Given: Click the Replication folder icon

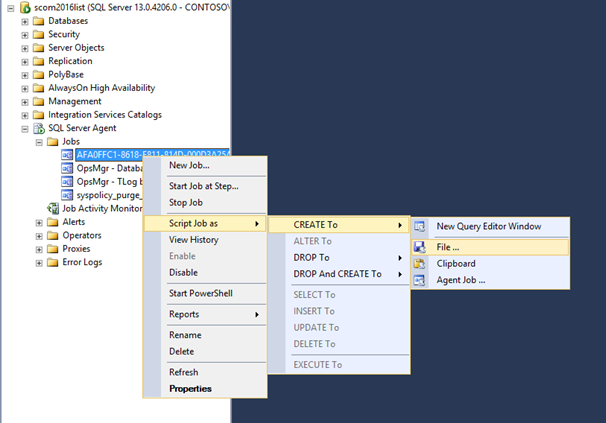Looking at the screenshot, I should pos(38,61).
